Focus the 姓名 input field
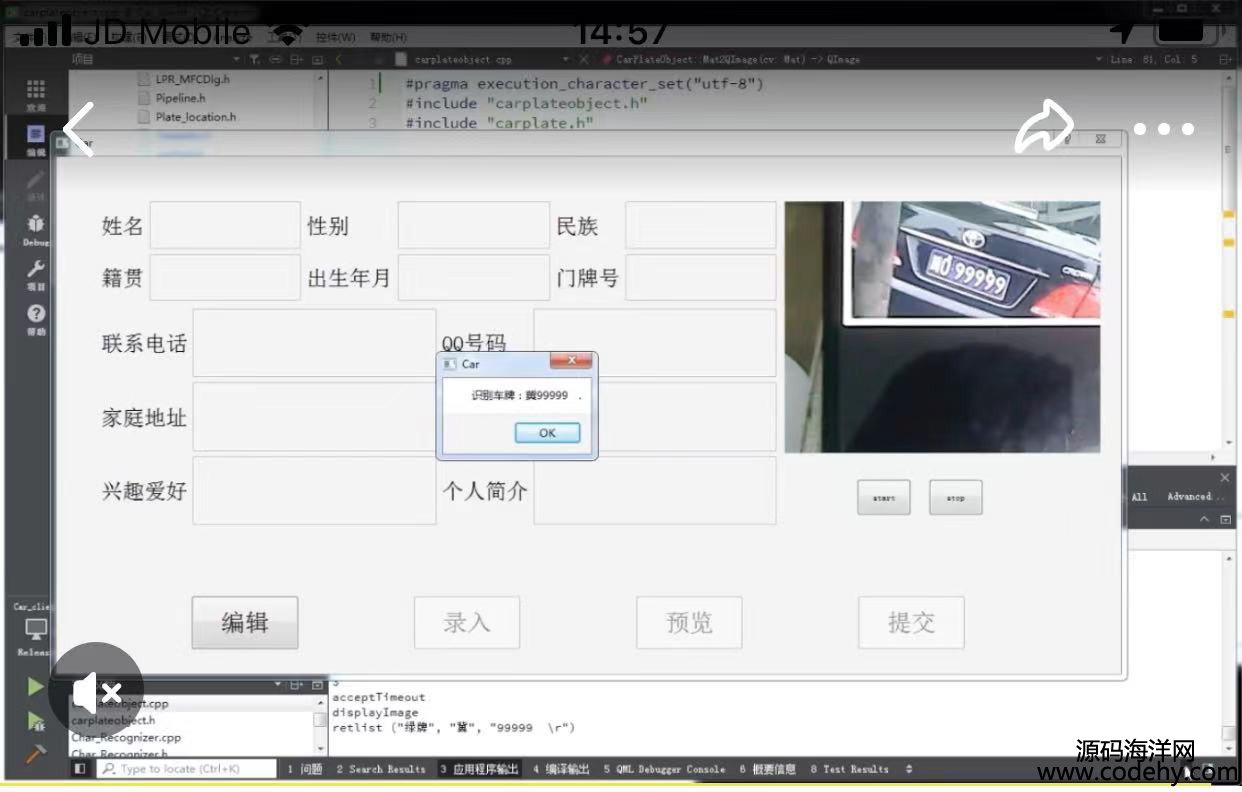The width and height of the screenshot is (1242, 792). click(225, 225)
